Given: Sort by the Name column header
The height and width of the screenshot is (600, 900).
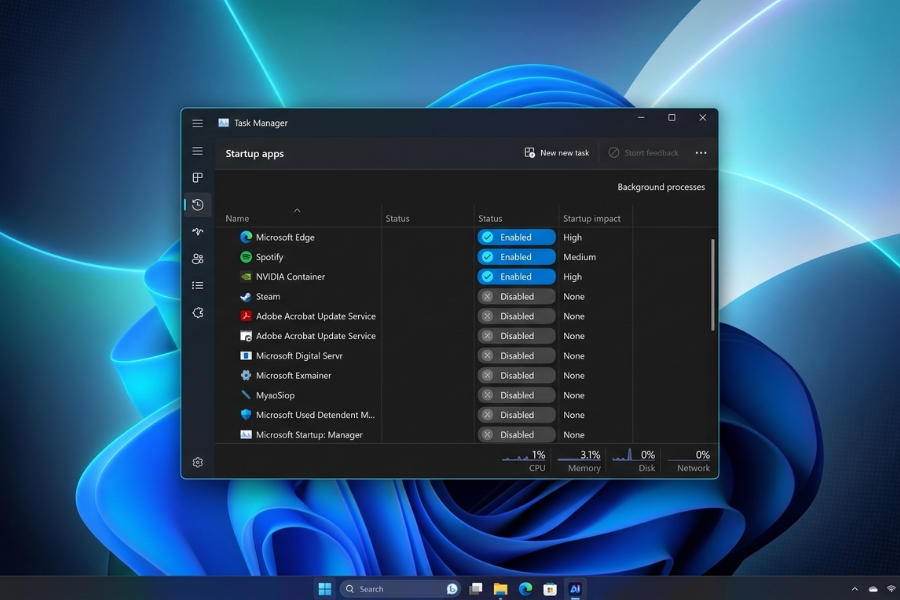Looking at the screenshot, I should click(237, 218).
